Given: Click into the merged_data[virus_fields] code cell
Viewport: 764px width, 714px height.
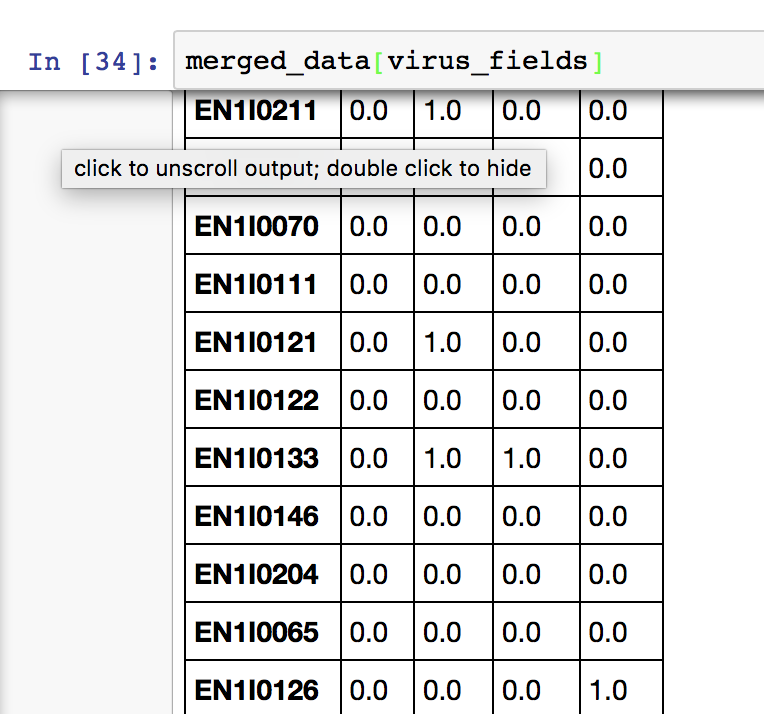Looking at the screenshot, I should (x=469, y=61).
